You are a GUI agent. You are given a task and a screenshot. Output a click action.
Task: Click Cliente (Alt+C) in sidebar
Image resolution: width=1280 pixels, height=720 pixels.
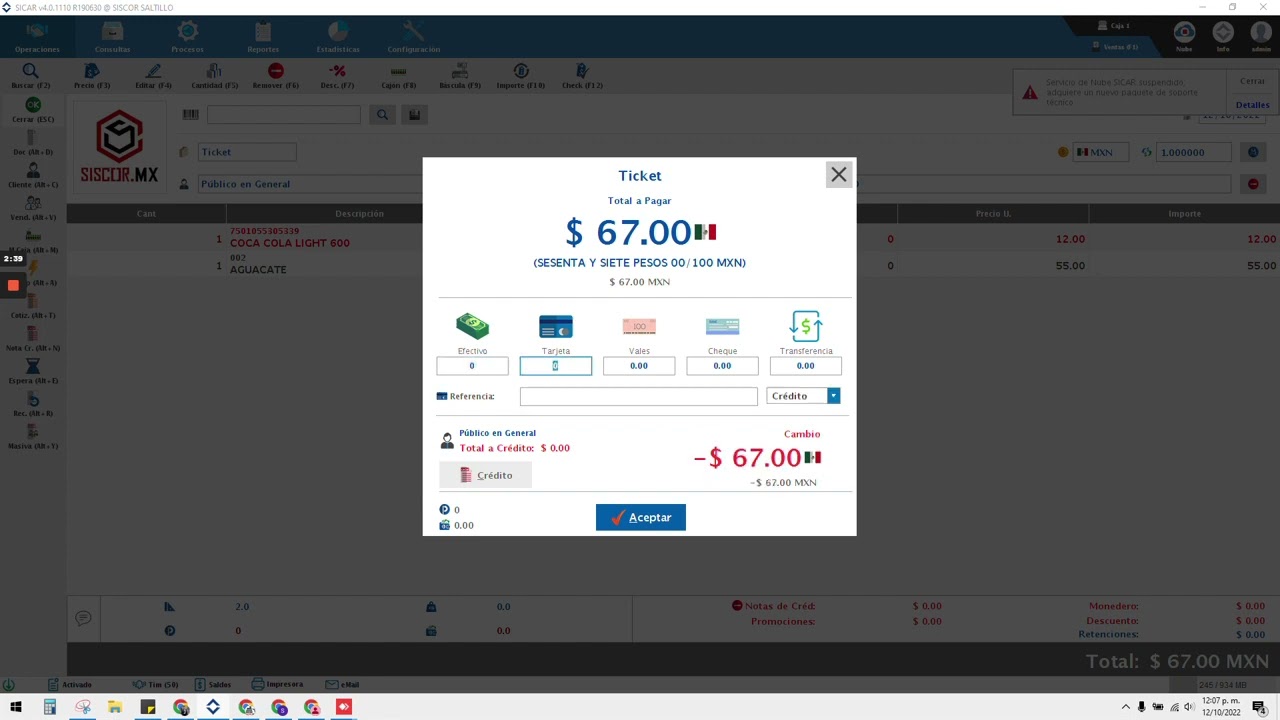pyautogui.click(x=33, y=176)
